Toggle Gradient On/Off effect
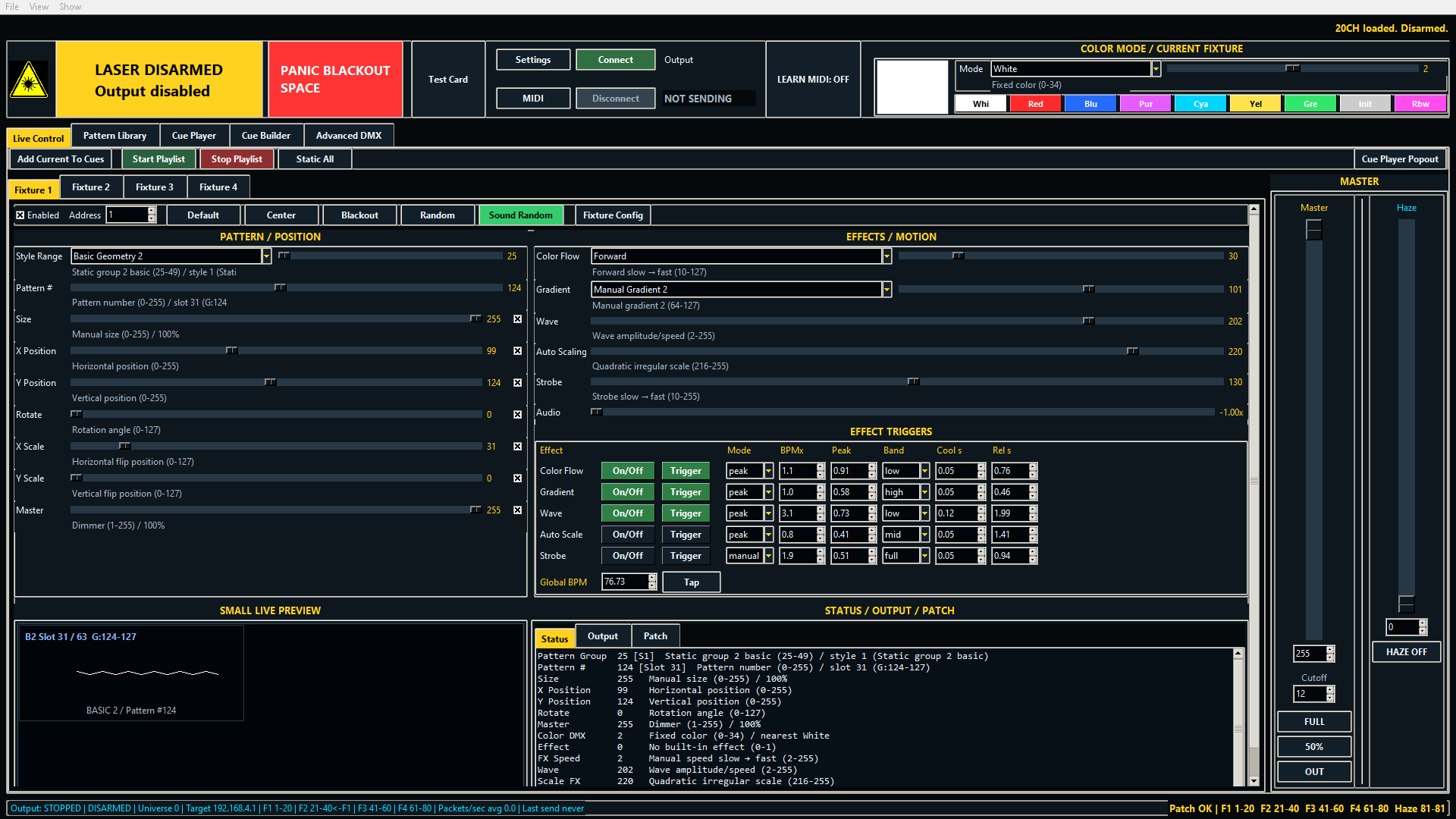This screenshot has height=819, width=1456. pyautogui.click(x=628, y=492)
